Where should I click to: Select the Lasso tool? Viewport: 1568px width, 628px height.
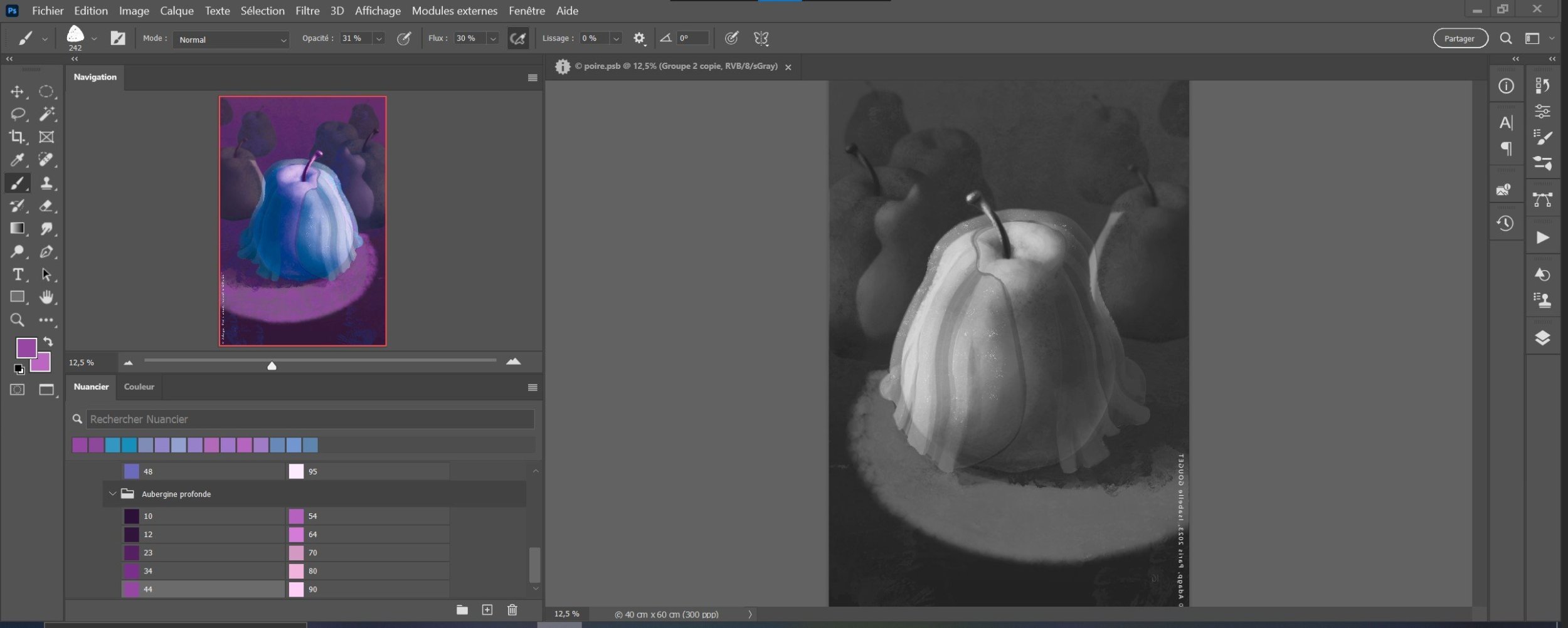(x=17, y=114)
